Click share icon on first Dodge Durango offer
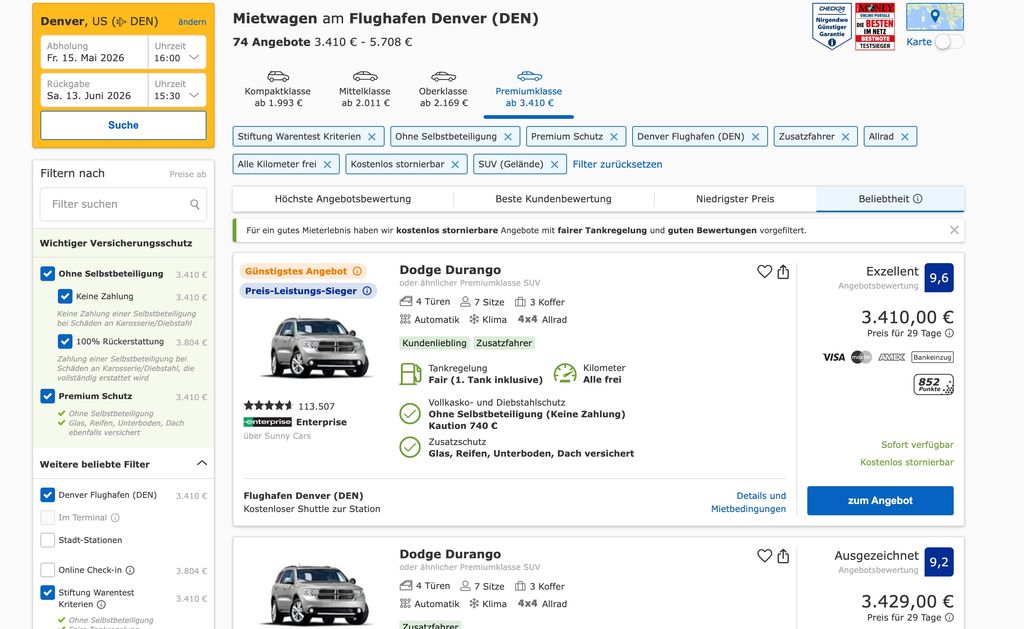Image resolution: width=1024 pixels, height=629 pixels. [x=783, y=272]
